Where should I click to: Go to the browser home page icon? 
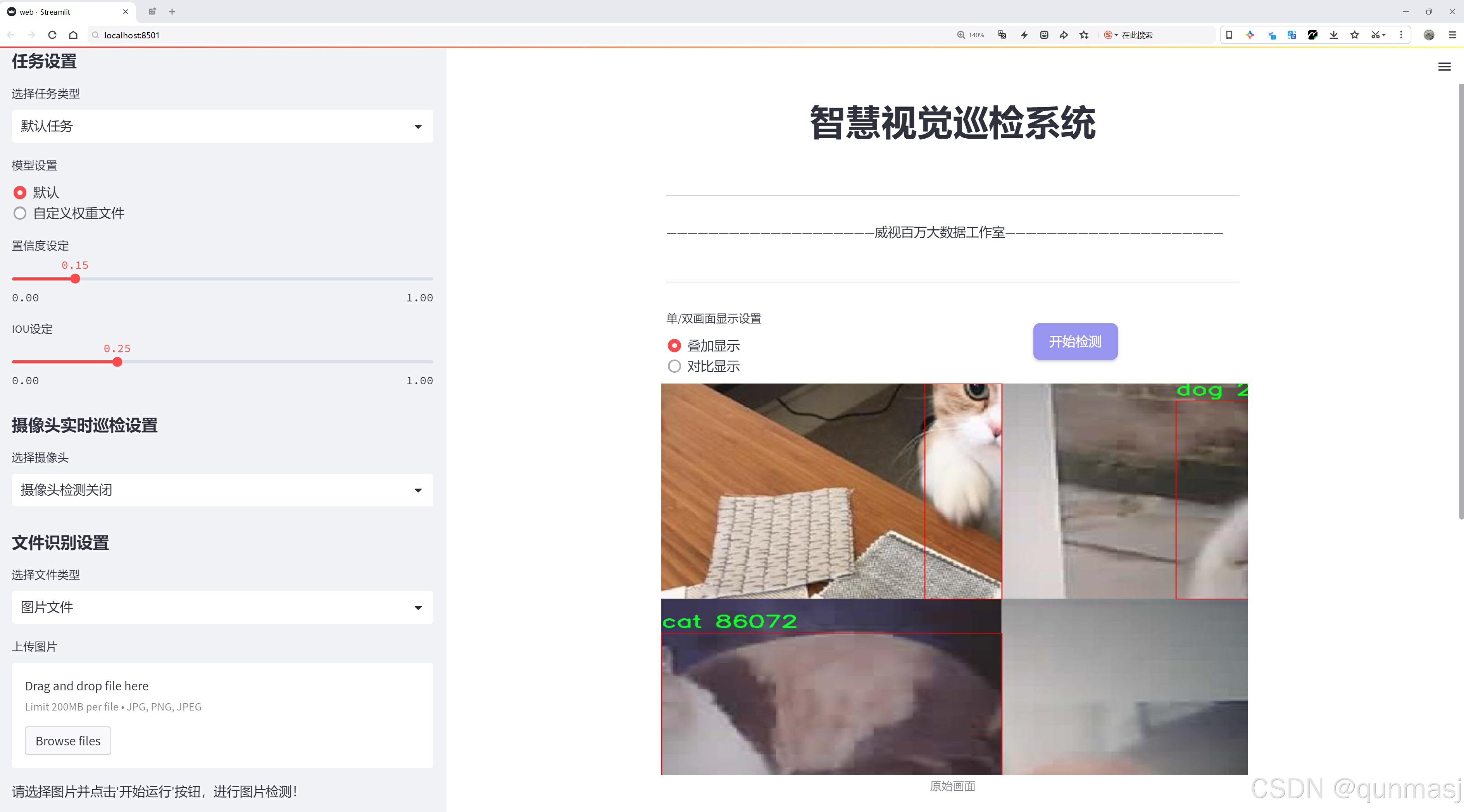coord(73,35)
